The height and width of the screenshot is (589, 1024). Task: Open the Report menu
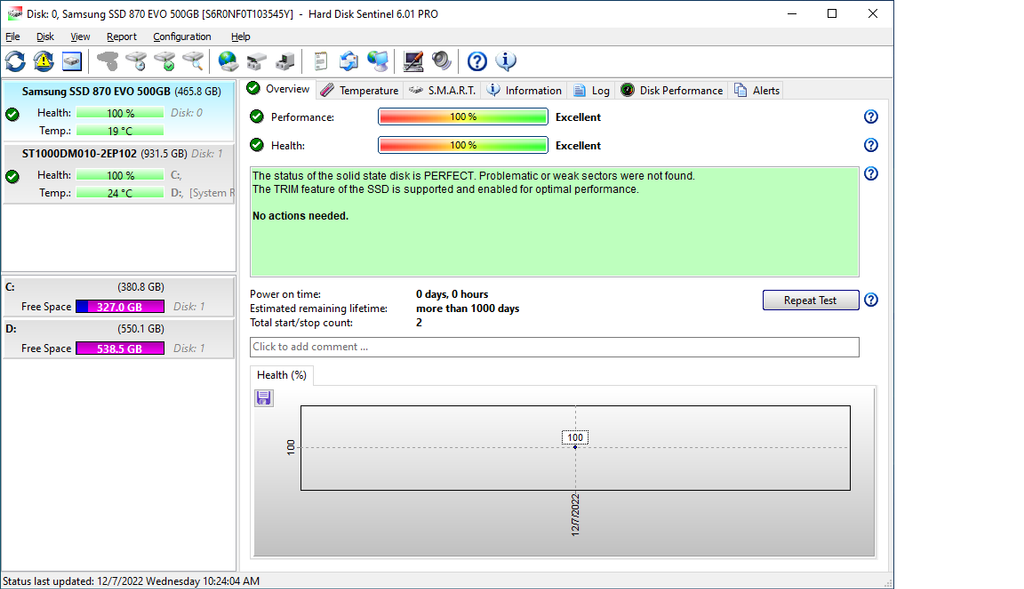121,37
